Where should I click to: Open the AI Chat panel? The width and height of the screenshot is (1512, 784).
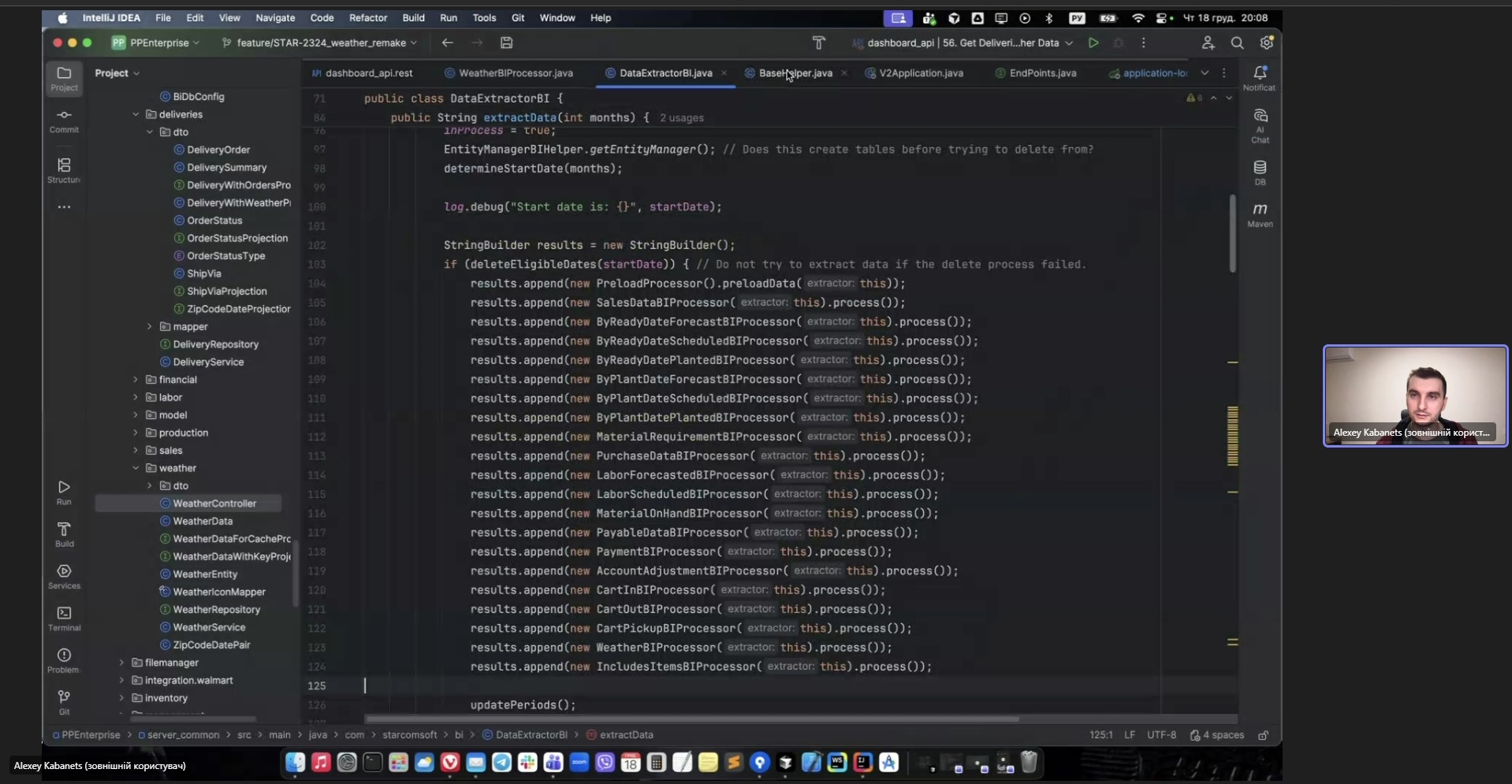[x=1260, y=124]
